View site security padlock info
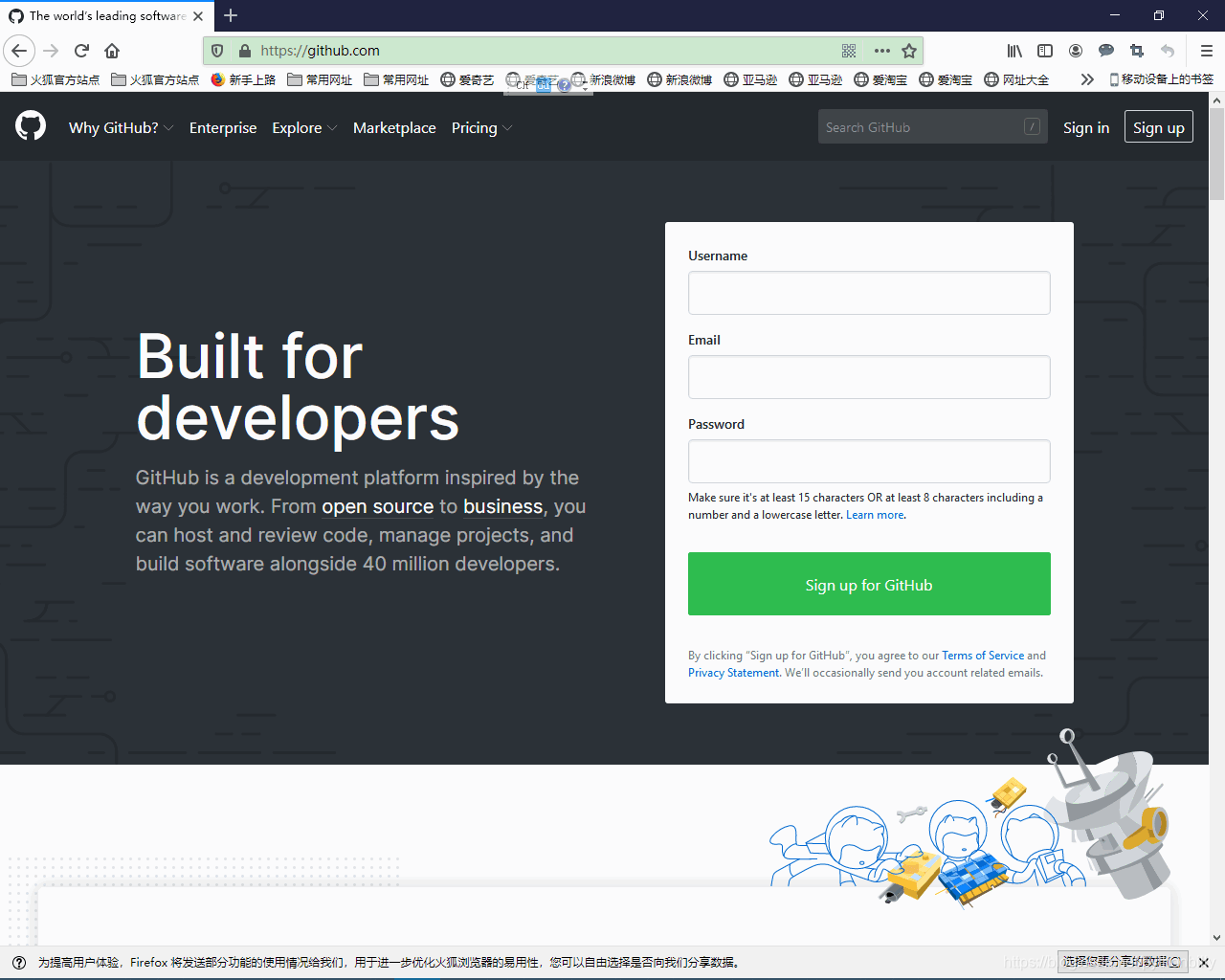The width and height of the screenshot is (1225, 980). [244, 51]
